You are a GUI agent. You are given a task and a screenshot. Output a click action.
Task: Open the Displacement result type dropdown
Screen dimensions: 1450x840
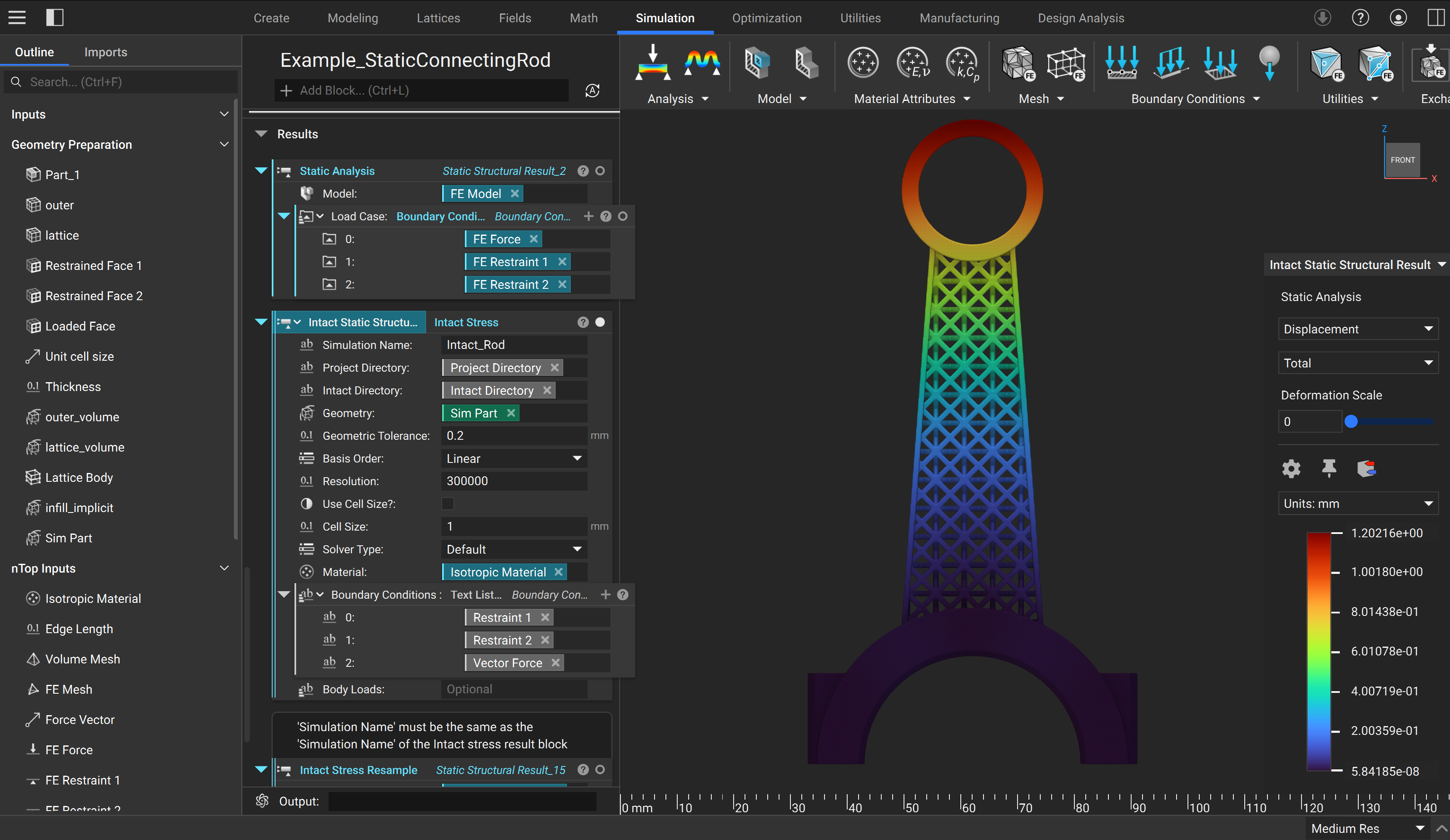pyautogui.click(x=1358, y=329)
